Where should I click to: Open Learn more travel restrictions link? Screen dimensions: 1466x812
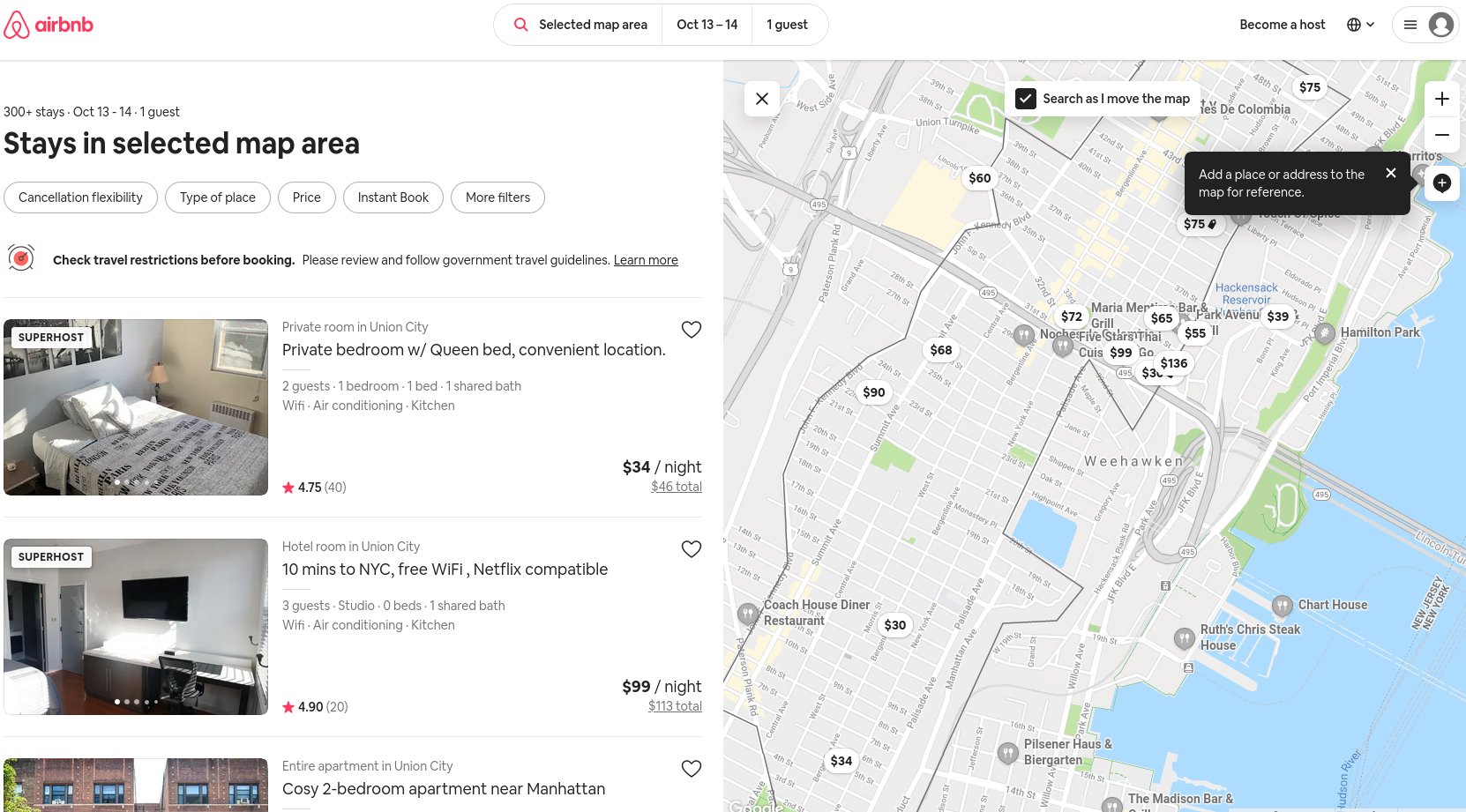tap(646, 260)
